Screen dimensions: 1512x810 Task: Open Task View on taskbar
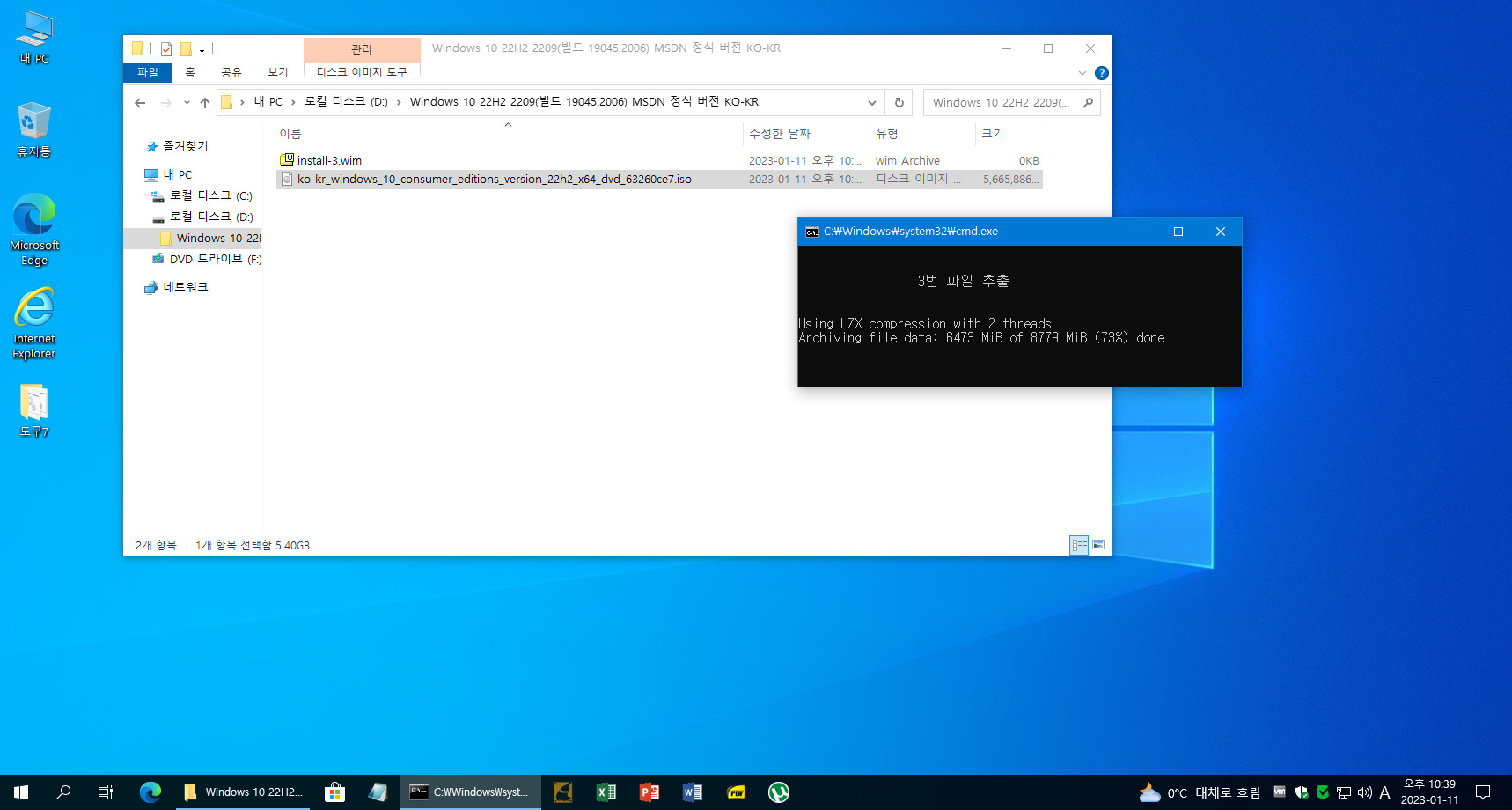tap(106, 792)
